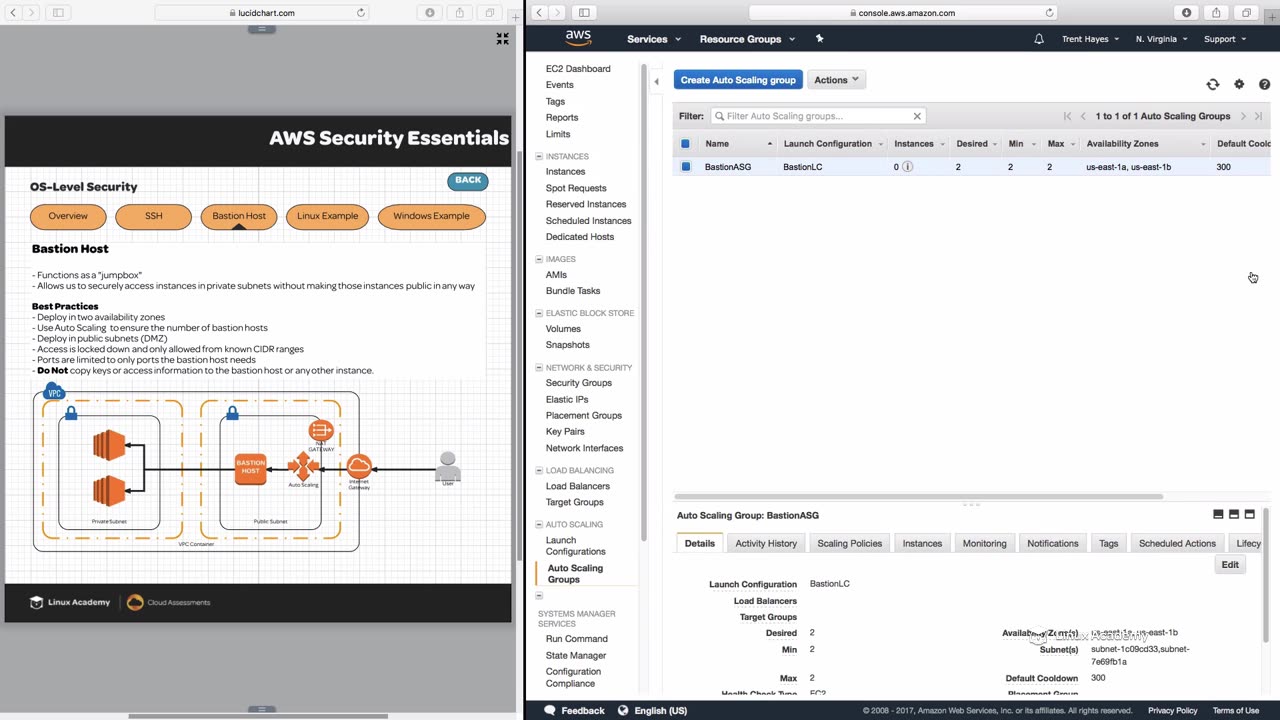The image size is (1280, 720).
Task: Switch to the Activity History tab
Action: (x=766, y=543)
